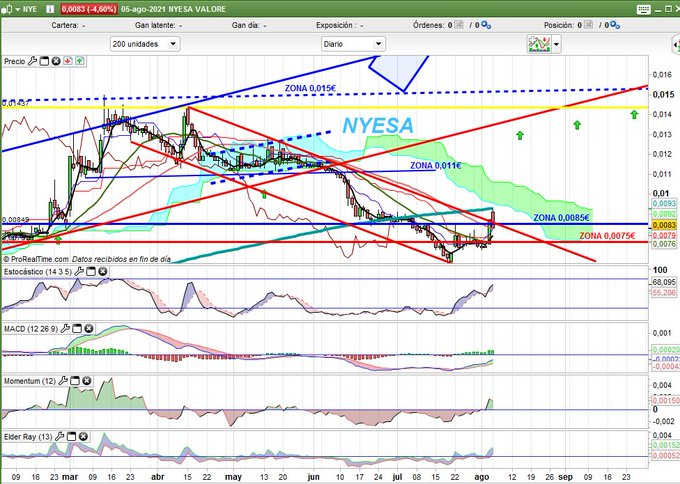
Task: Open the chart style candlestick icon
Action: pyautogui.click(x=7, y=9)
